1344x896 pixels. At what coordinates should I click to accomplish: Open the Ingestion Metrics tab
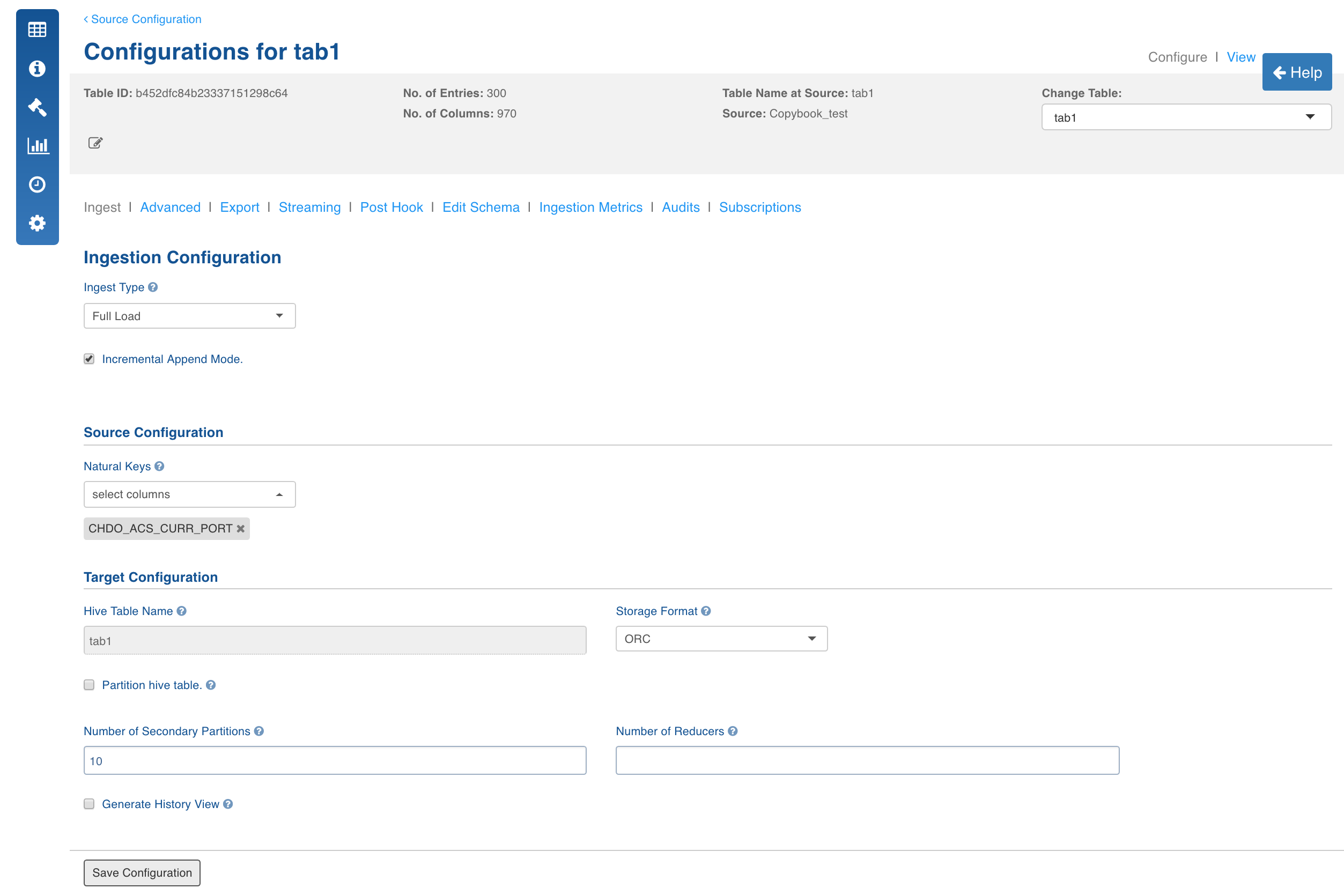591,208
